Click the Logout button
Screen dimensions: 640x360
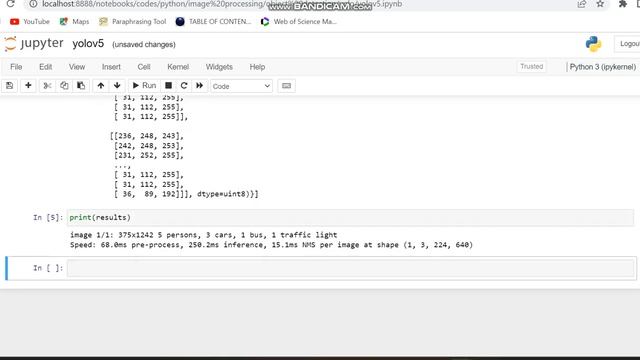[x=628, y=44]
